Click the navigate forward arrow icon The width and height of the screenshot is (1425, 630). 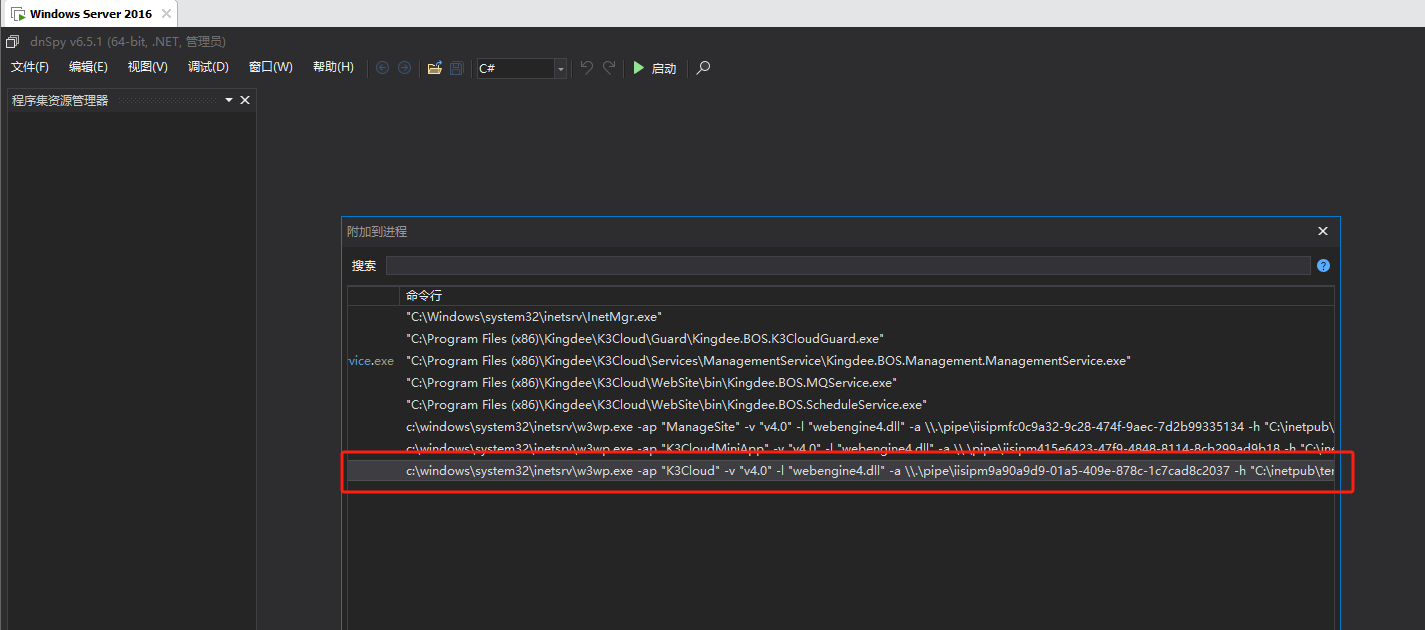click(404, 68)
